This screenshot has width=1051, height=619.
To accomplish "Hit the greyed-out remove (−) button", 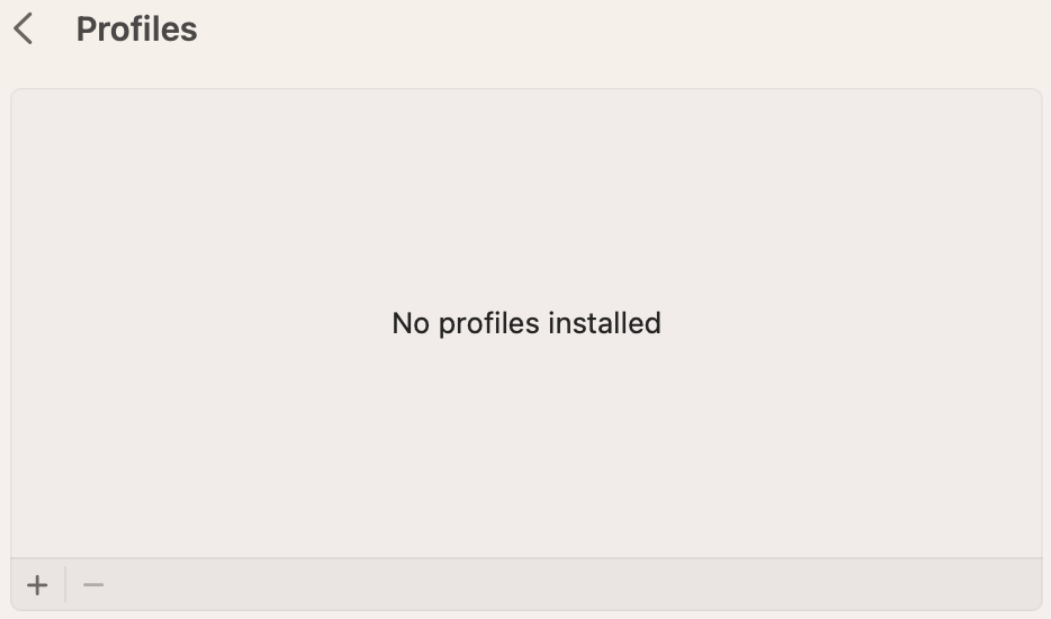I will coord(93,585).
